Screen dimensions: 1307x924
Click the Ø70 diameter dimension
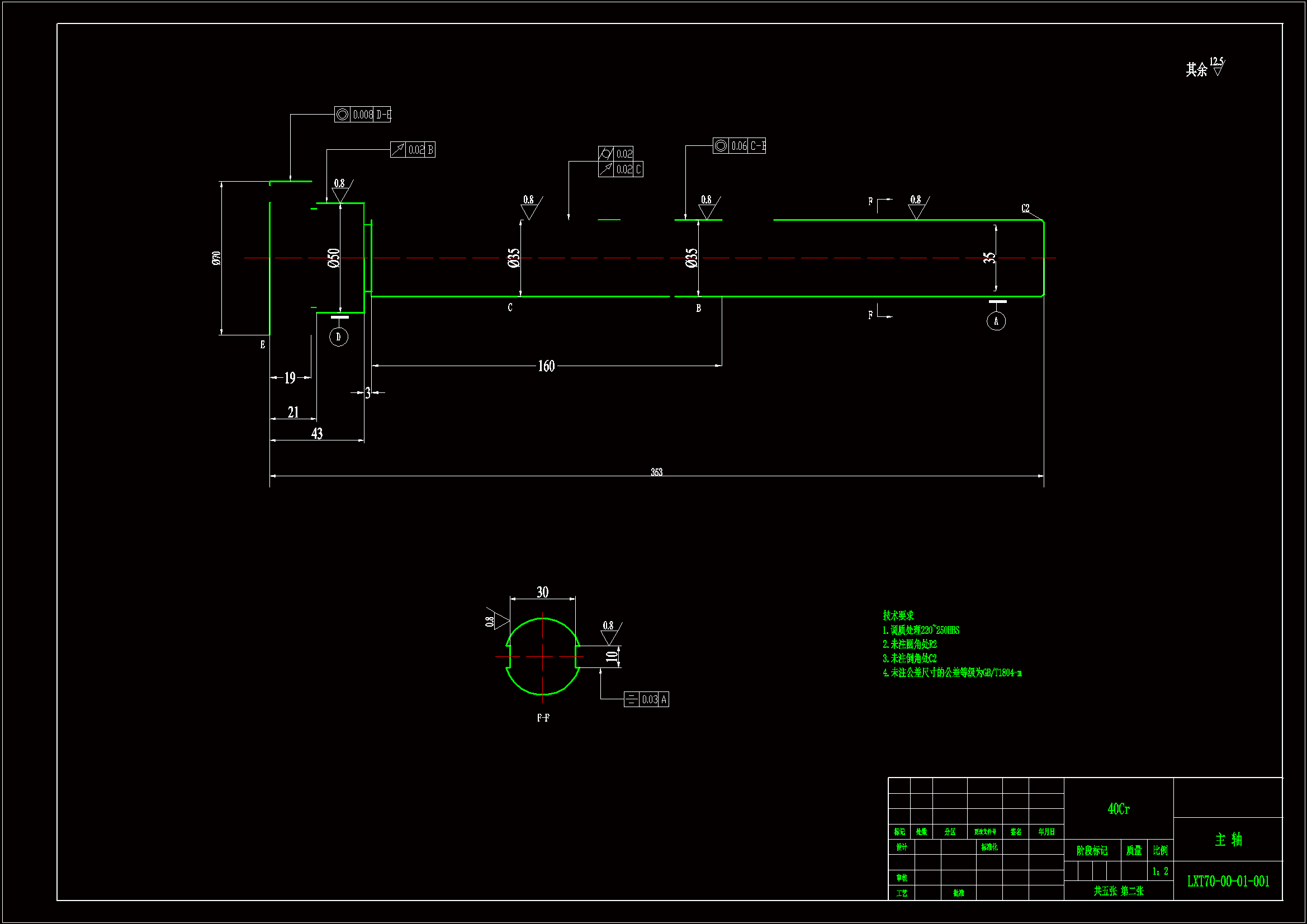216,258
